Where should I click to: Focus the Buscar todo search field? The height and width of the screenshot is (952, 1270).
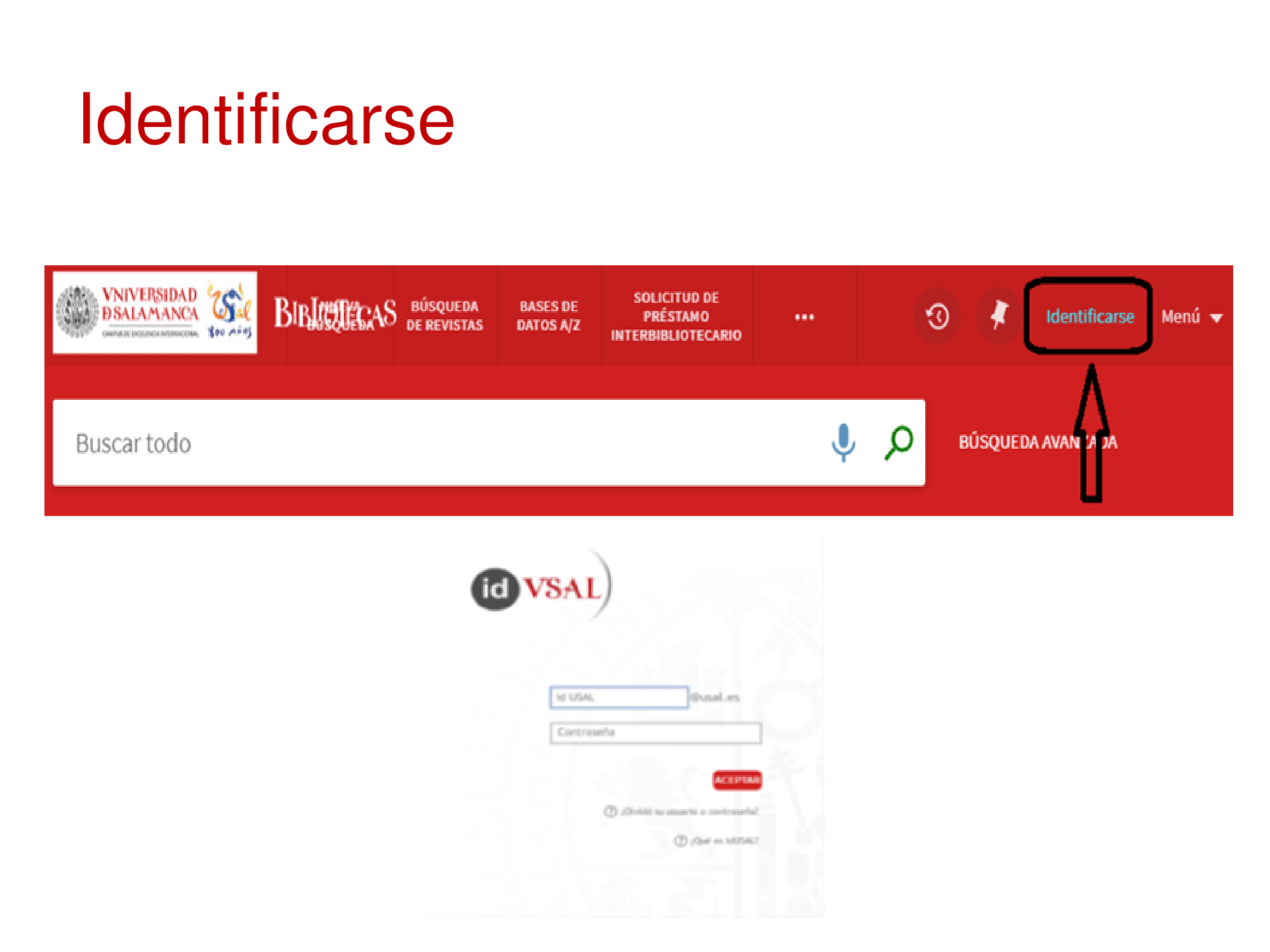point(438,442)
